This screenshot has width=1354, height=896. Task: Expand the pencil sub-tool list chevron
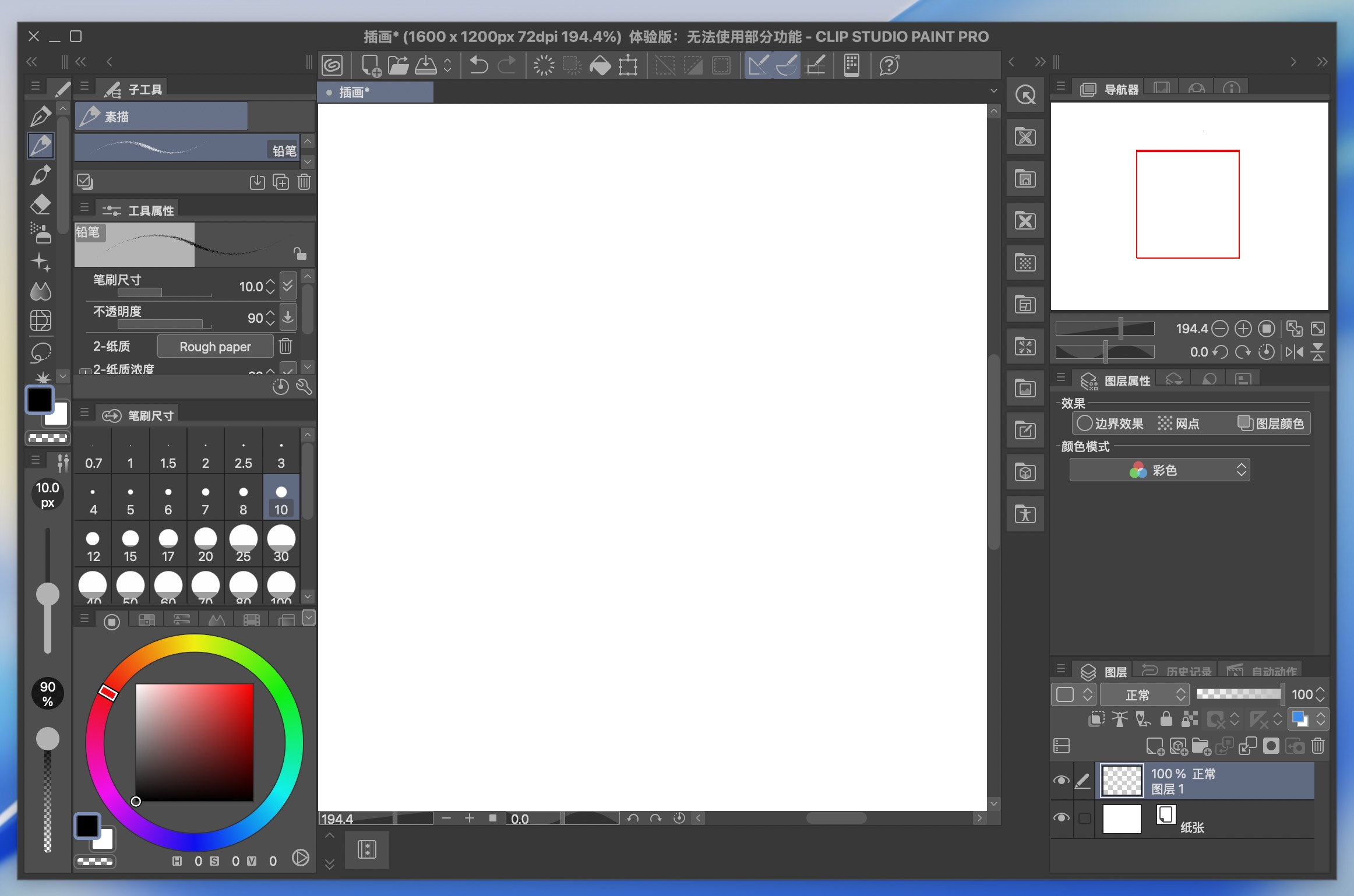(307, 161)
